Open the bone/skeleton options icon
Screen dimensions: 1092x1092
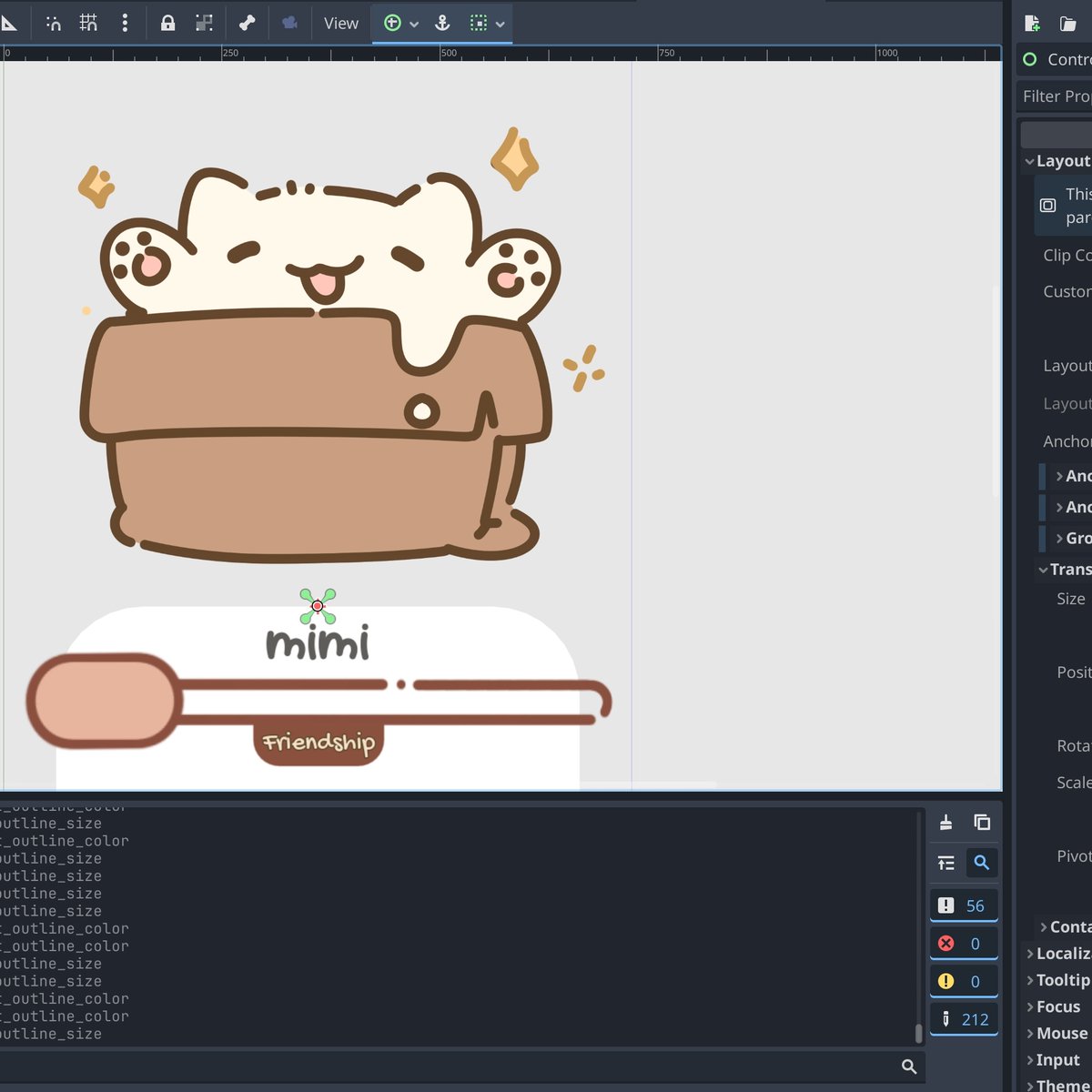[x=247, y=23]
